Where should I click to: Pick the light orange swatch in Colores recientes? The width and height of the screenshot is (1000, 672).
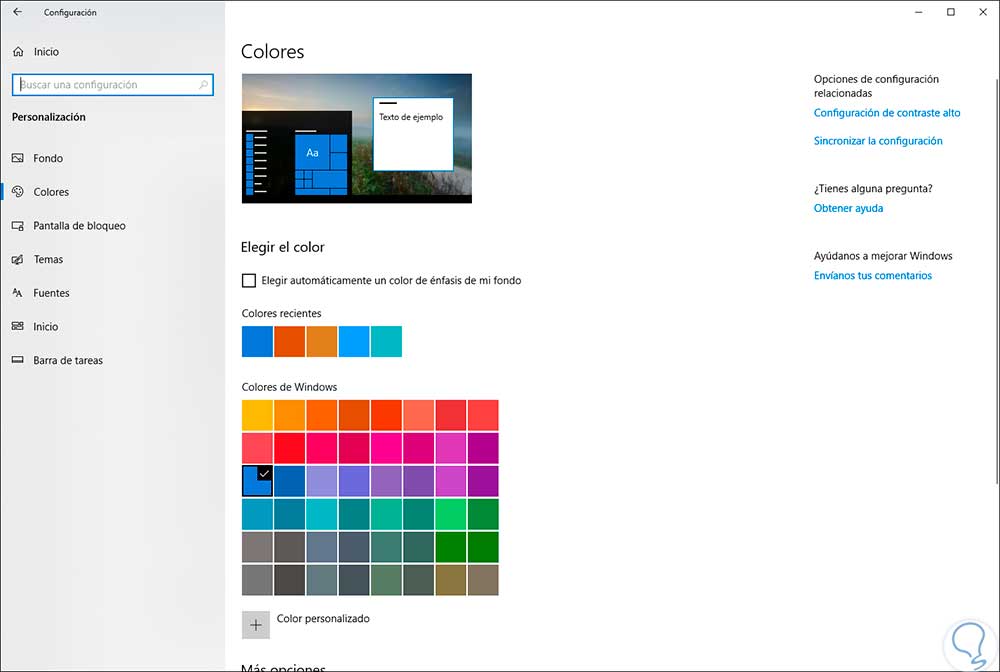point(321,341)
